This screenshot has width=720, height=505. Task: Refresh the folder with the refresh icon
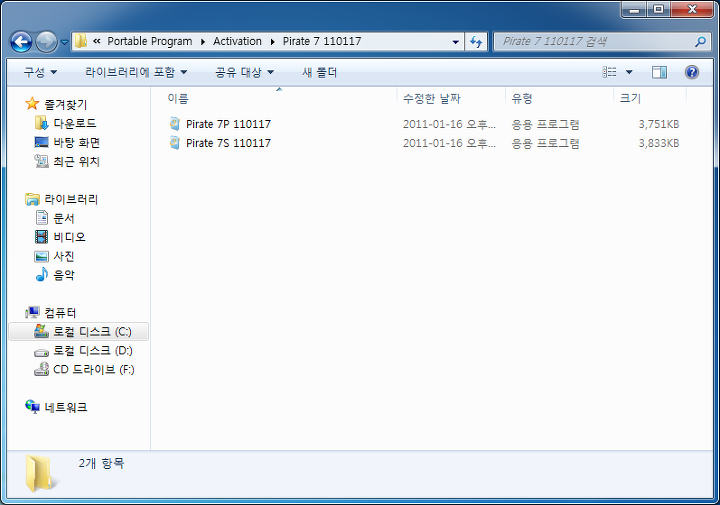coord(476,42)
